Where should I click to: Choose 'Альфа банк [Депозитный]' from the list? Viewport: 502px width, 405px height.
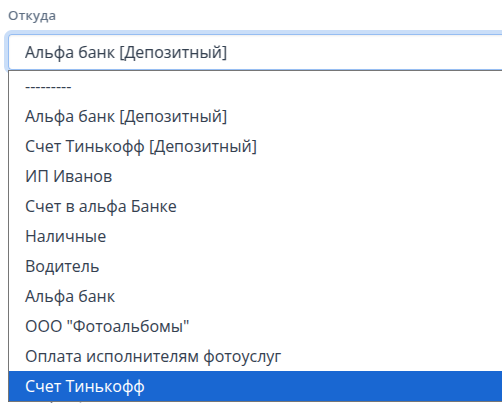[x=255, y=116]
